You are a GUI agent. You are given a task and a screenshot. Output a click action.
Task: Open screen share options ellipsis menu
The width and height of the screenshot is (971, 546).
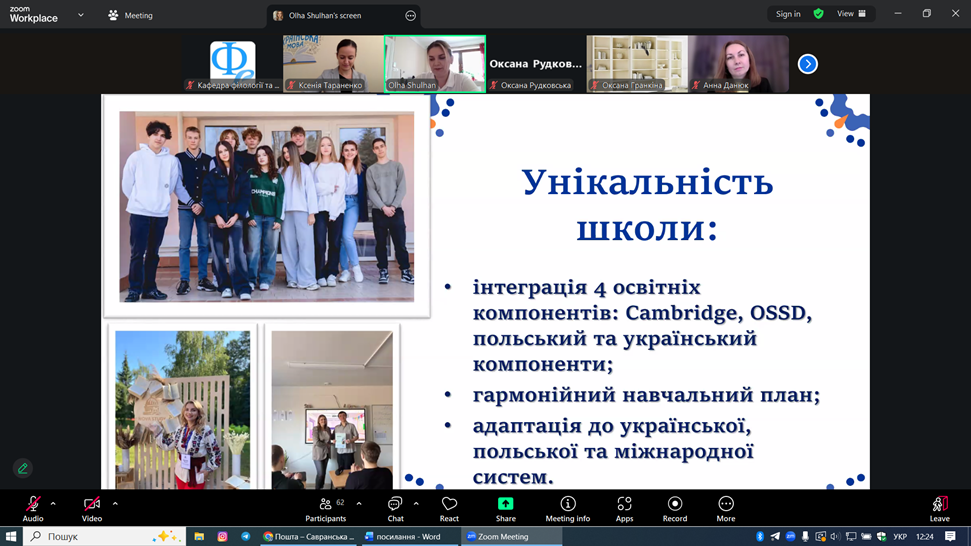click(x=410, y=16)
